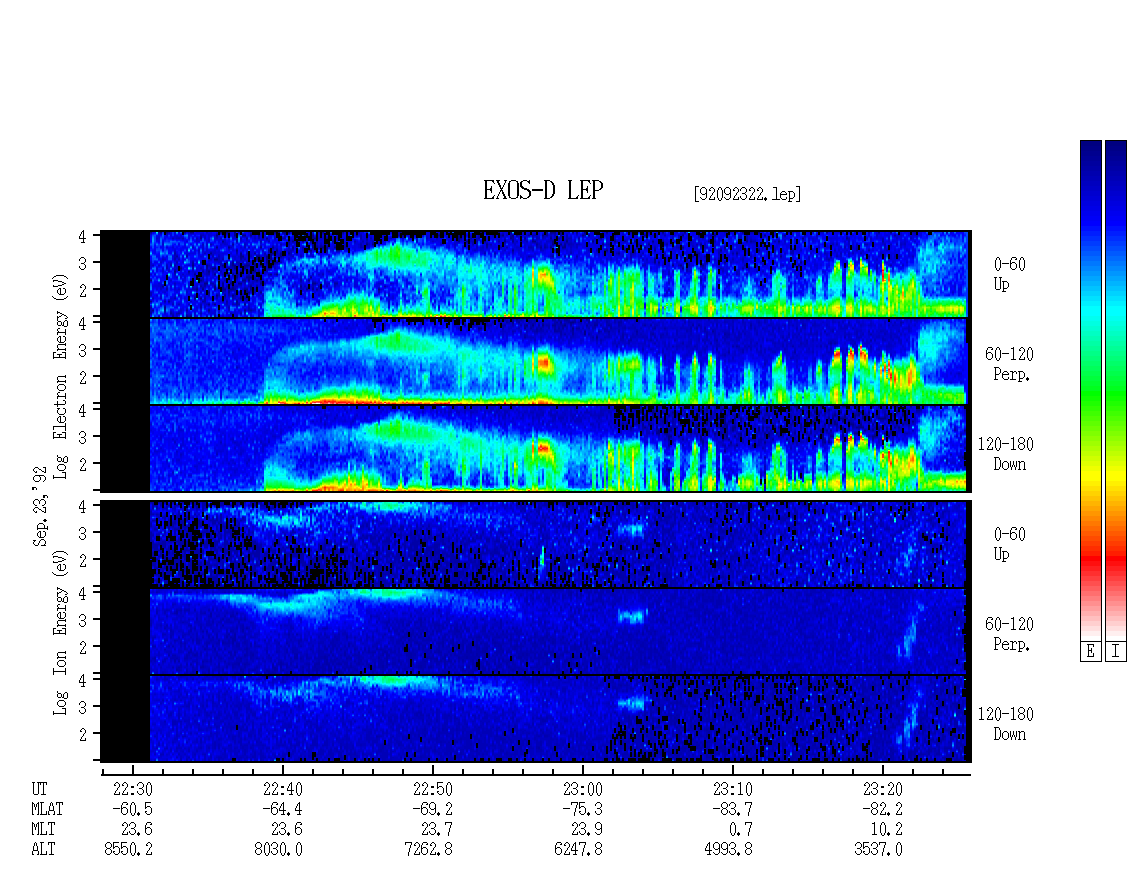The width and height of the screenshot is (1130, 875).
Task: Click the I label box under the color bar
Action: point(1116,652)
